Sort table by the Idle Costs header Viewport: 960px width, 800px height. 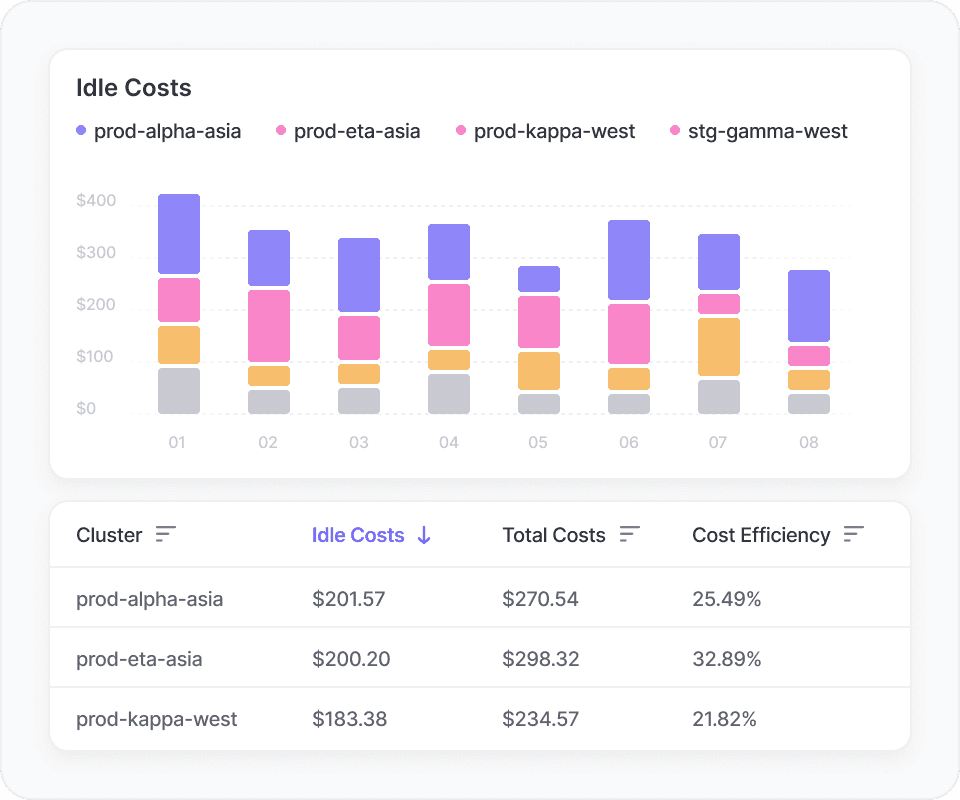tap(358, 535)
